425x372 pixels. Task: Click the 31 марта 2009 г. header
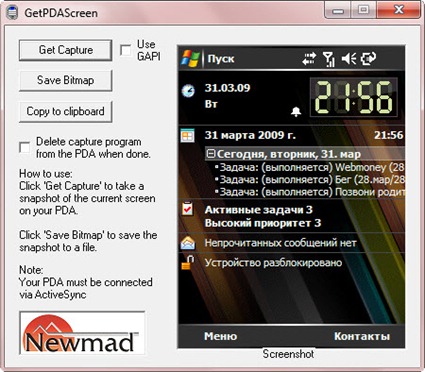tap(250, 135)
